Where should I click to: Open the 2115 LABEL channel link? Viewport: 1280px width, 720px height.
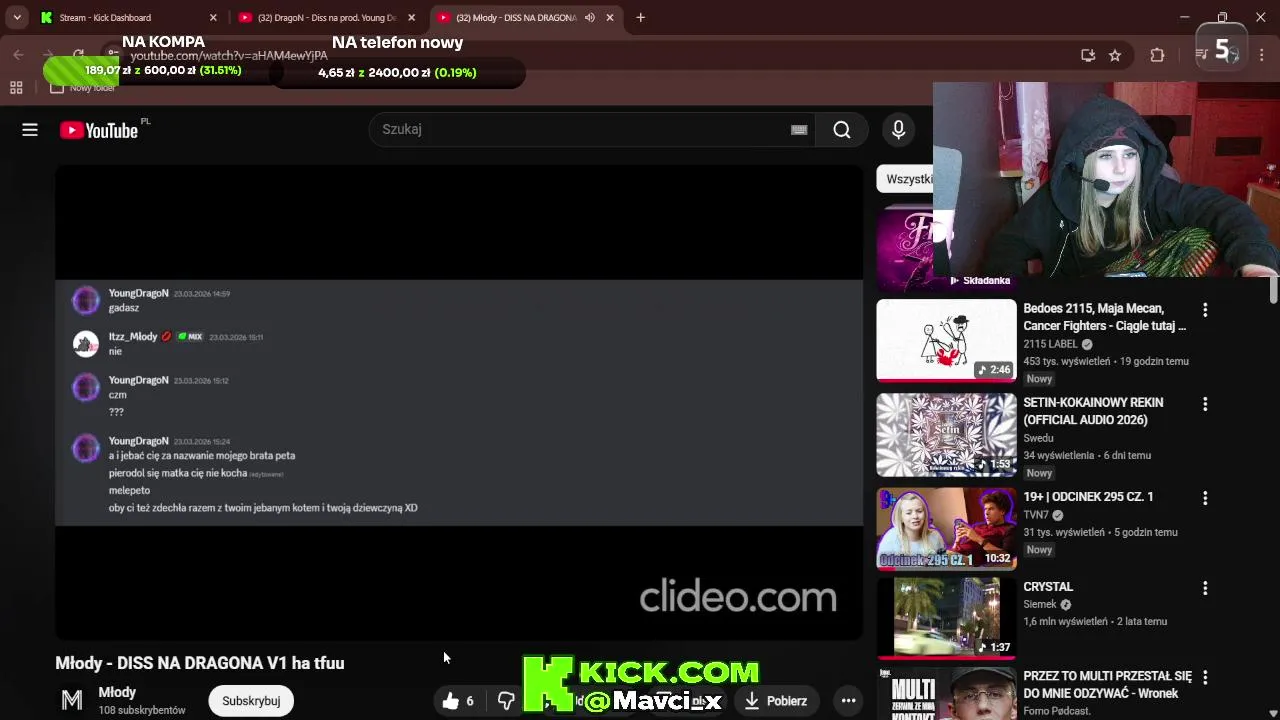[x=1050, y=344]
